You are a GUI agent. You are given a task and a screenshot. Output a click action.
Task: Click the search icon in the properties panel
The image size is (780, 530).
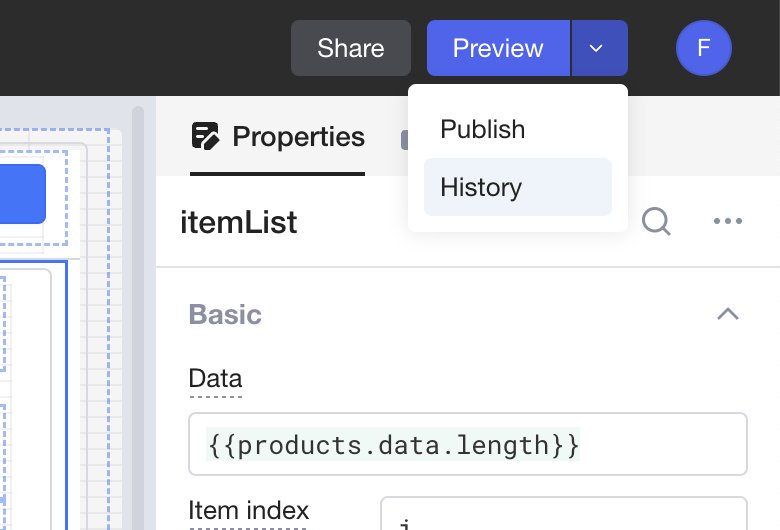tap(656, 221)
